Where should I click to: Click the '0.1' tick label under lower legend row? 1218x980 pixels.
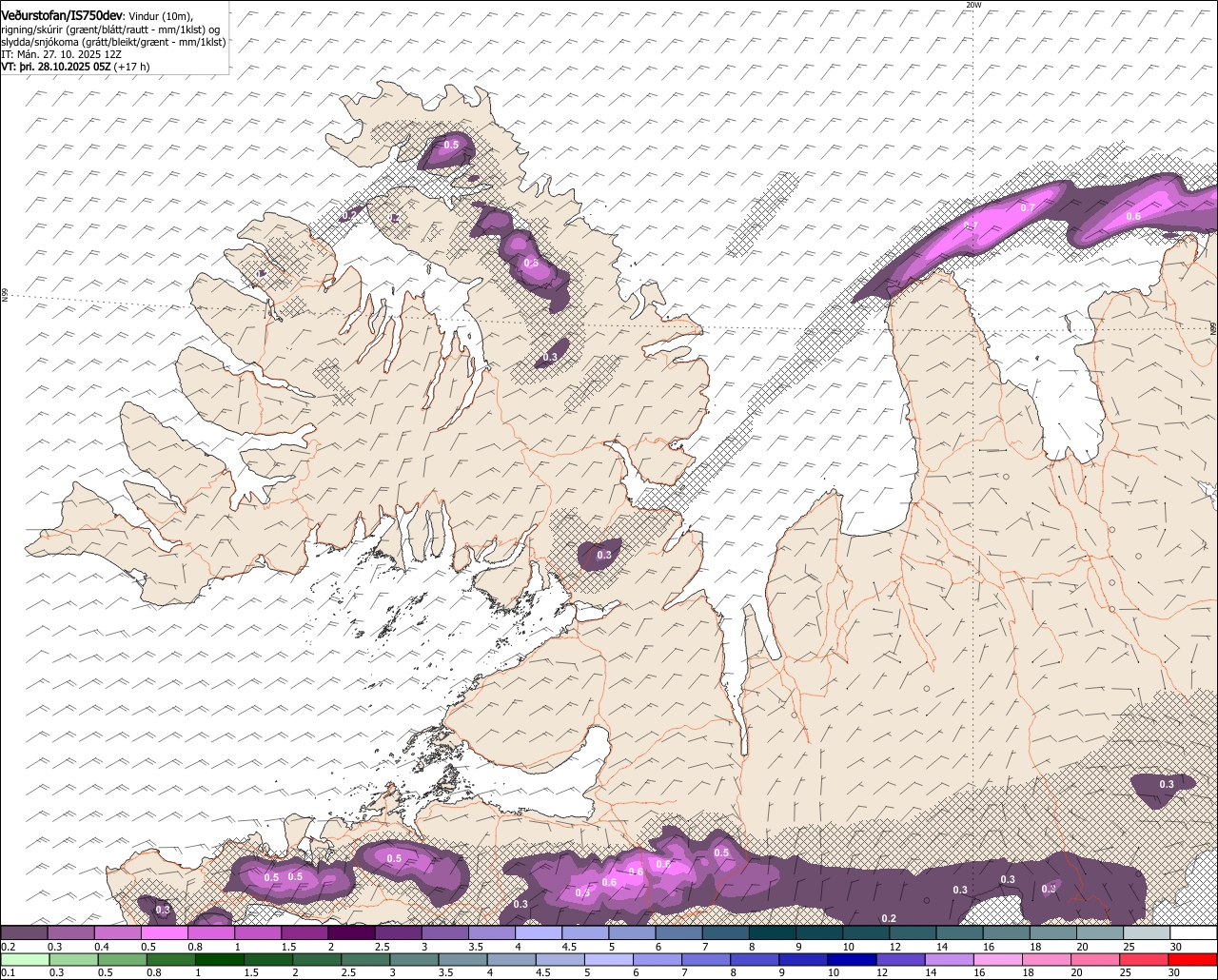[8, 972]
